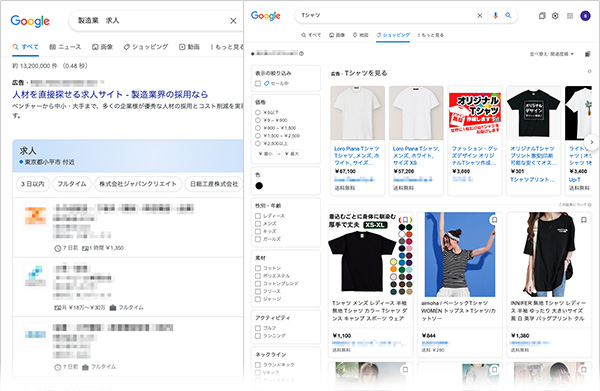600x391 pixels.
Task: Open the purple account avatar
Action: (x=585, y=16)
